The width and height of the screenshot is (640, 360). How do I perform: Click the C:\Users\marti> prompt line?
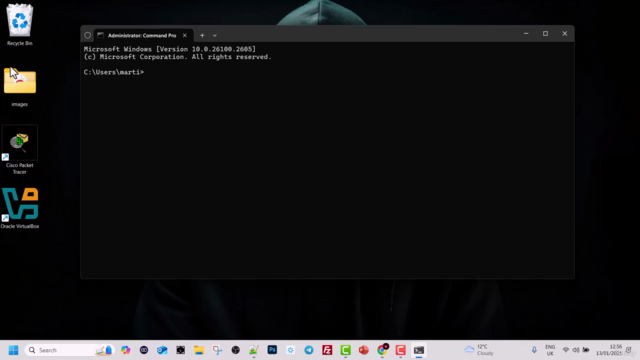pyautogui.click(x=114, y=72)
